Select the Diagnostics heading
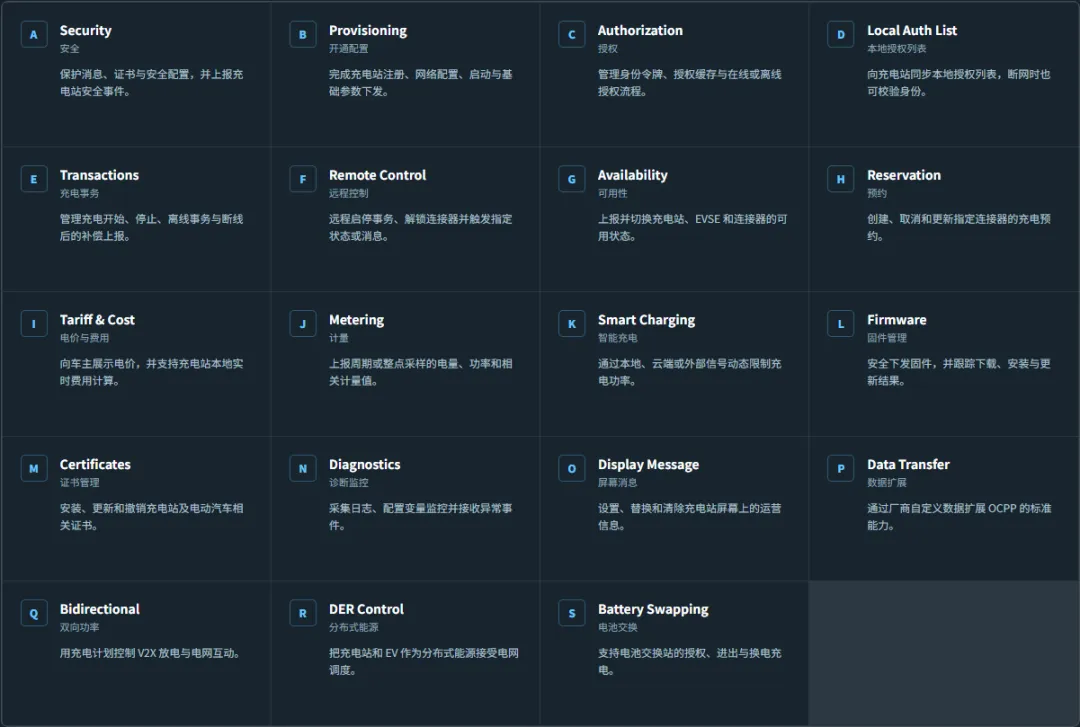1080x727 pixels. point(364,464)
